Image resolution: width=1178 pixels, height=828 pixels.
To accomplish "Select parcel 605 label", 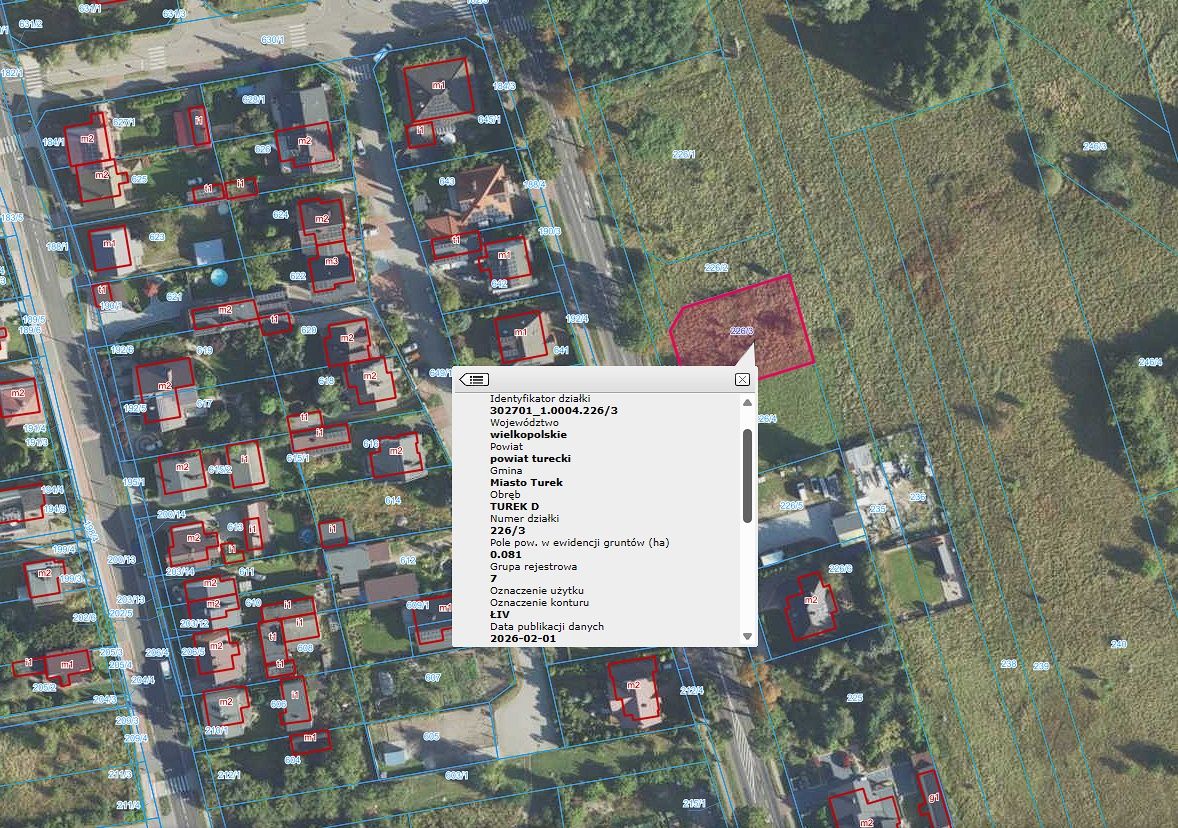I will (x=431, y=736).
